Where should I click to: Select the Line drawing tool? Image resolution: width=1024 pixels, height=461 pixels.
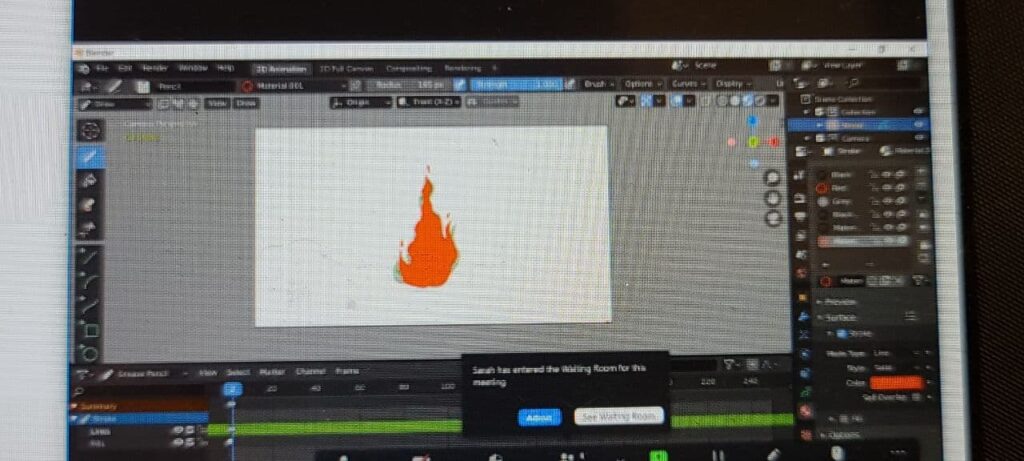click(x=90, y=257)
